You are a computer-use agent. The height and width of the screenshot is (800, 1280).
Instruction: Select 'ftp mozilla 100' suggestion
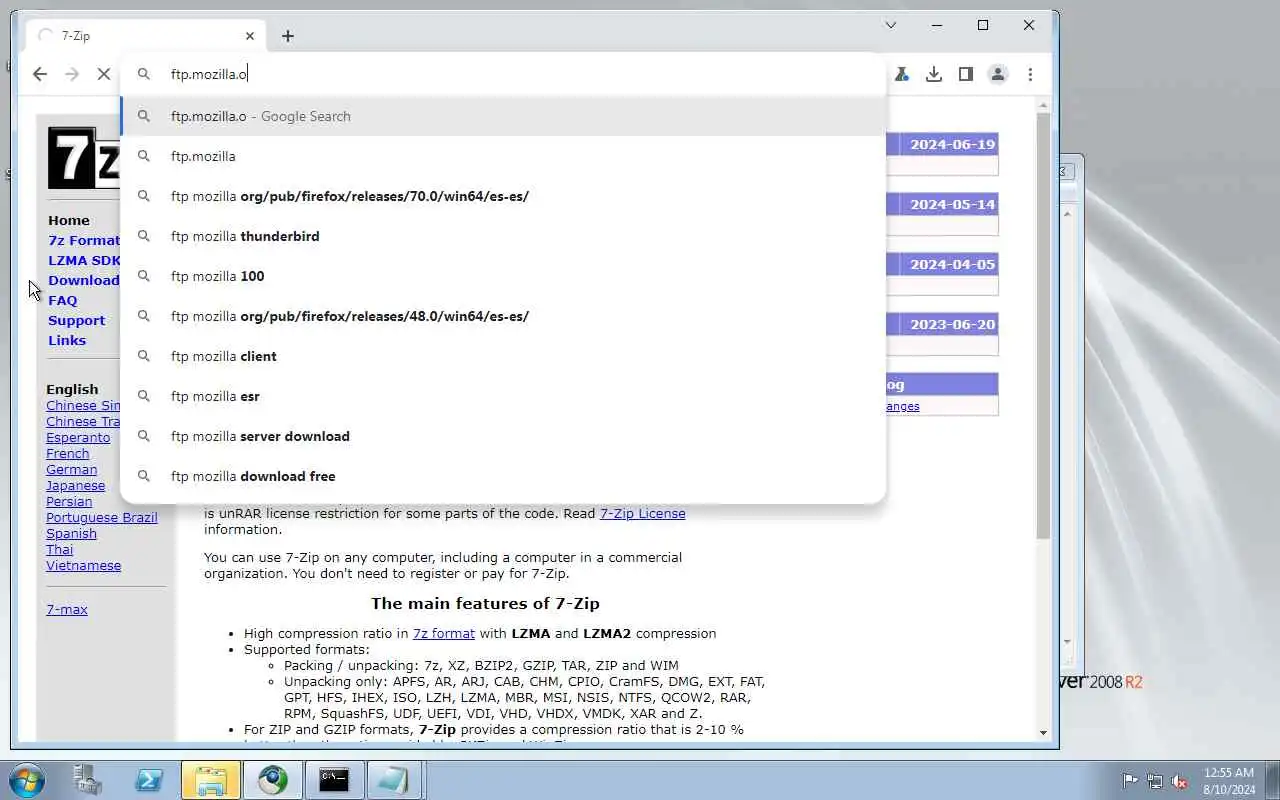tap(503, 276)
